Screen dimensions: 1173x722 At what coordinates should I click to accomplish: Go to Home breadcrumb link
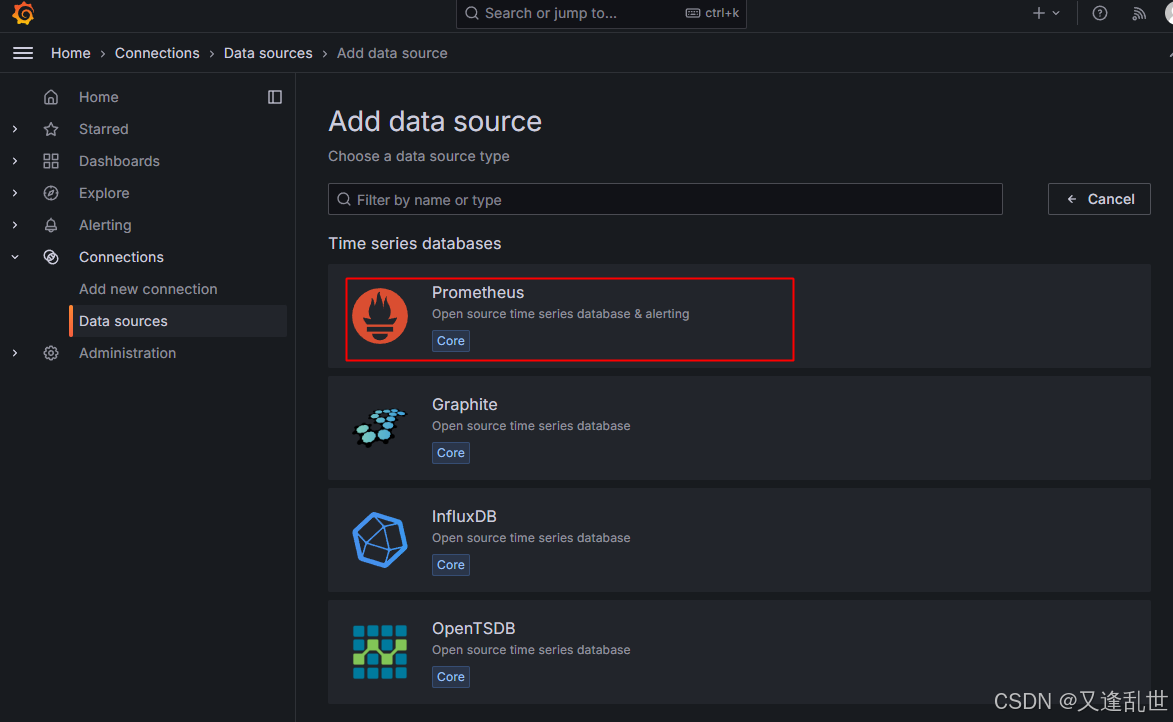[70, 53]
